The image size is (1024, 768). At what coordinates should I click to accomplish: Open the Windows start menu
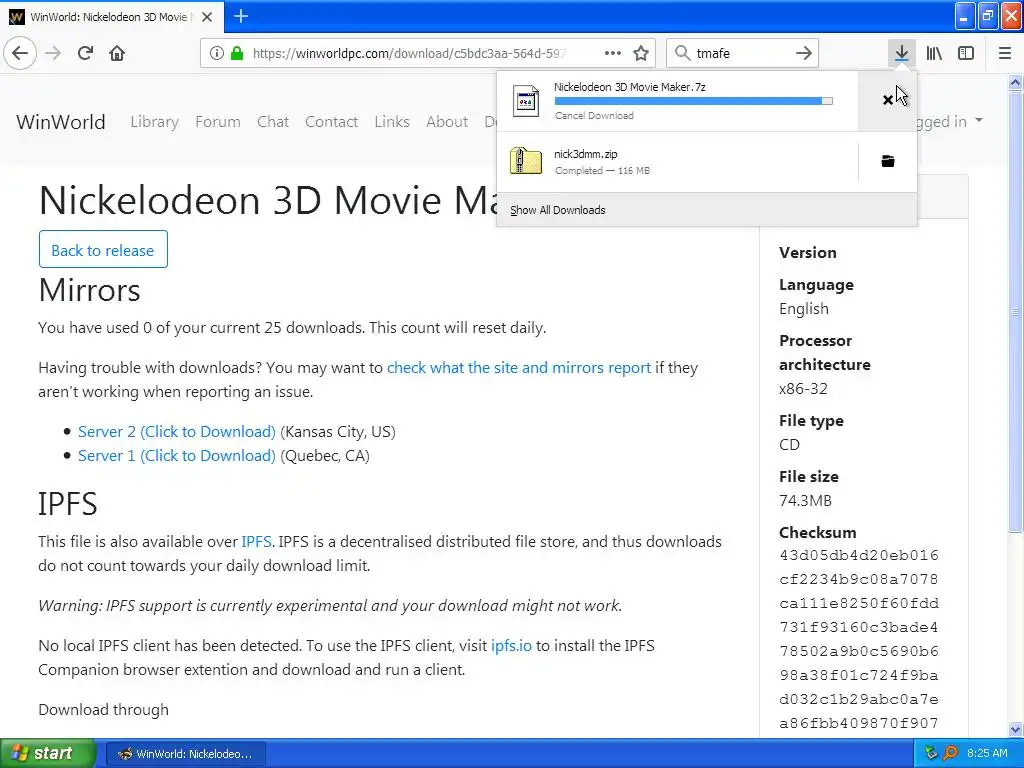[x=46, y=754]
